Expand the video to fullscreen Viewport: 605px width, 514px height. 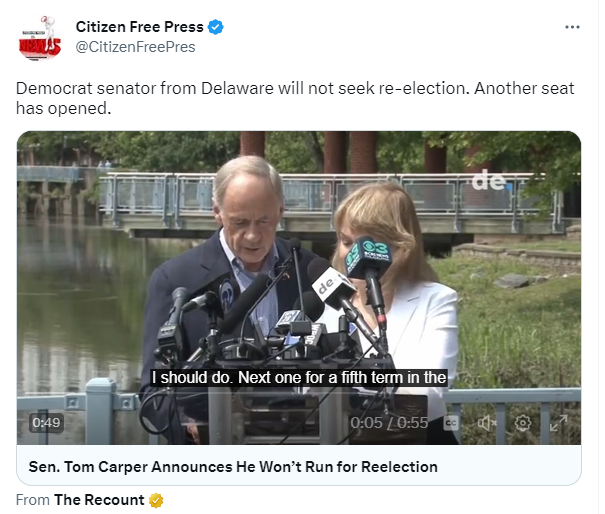pyautogui.click(x=559, y=423)
